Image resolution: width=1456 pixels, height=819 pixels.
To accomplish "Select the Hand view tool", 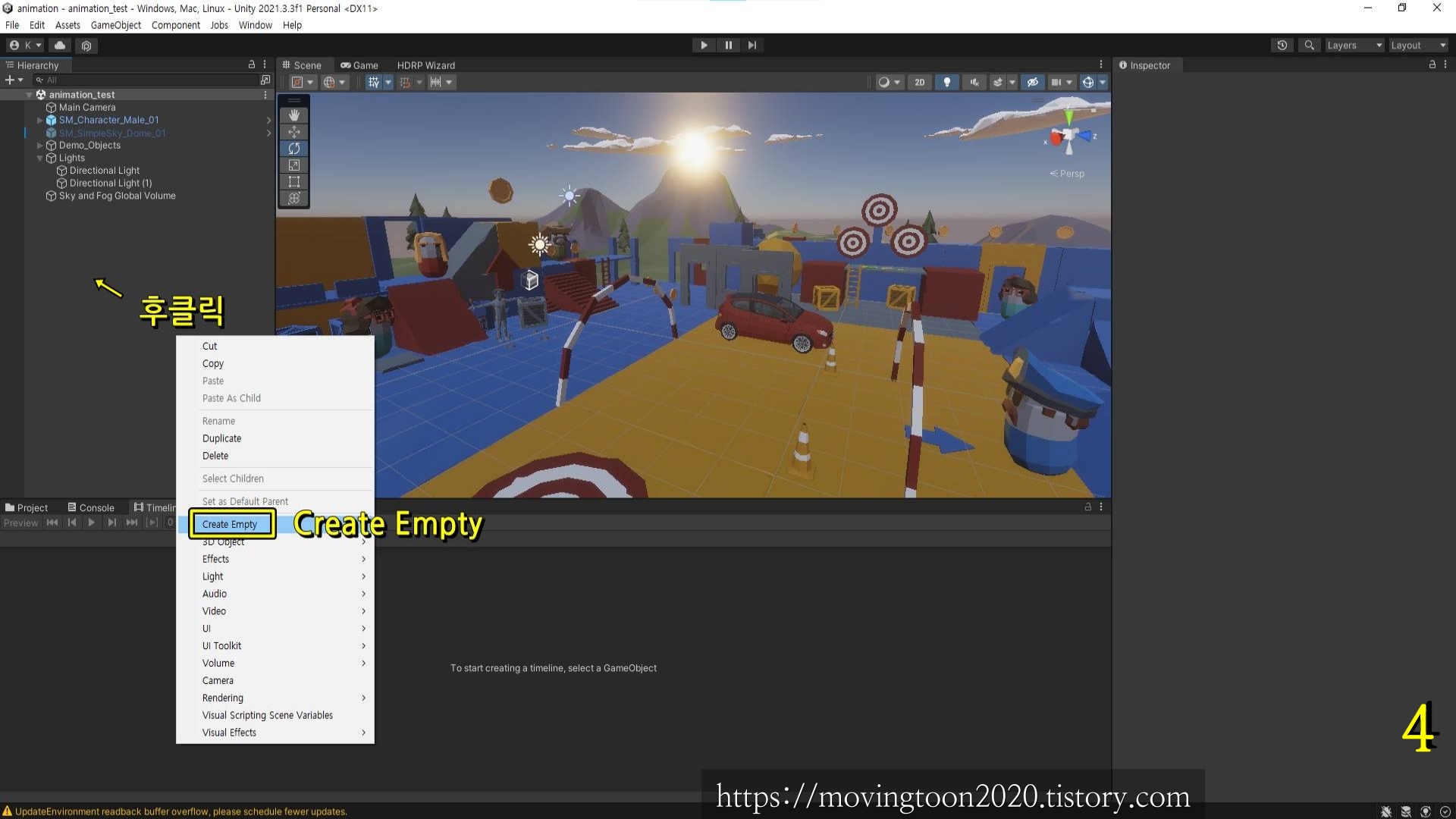I will (x=294, y=115).
